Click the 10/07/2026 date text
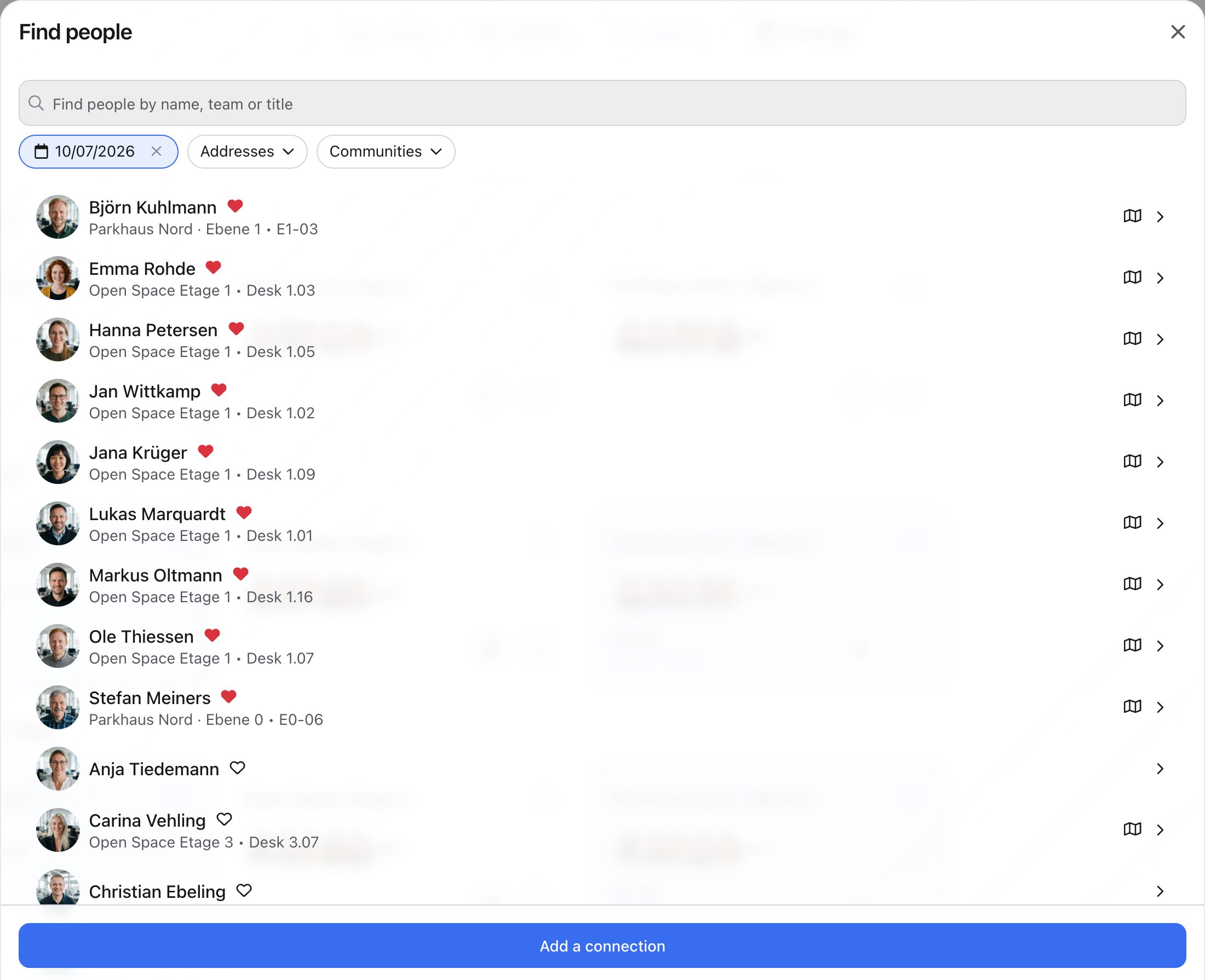Image resolution: width=1205 pixels, height=980 pixels. point(95,151)
